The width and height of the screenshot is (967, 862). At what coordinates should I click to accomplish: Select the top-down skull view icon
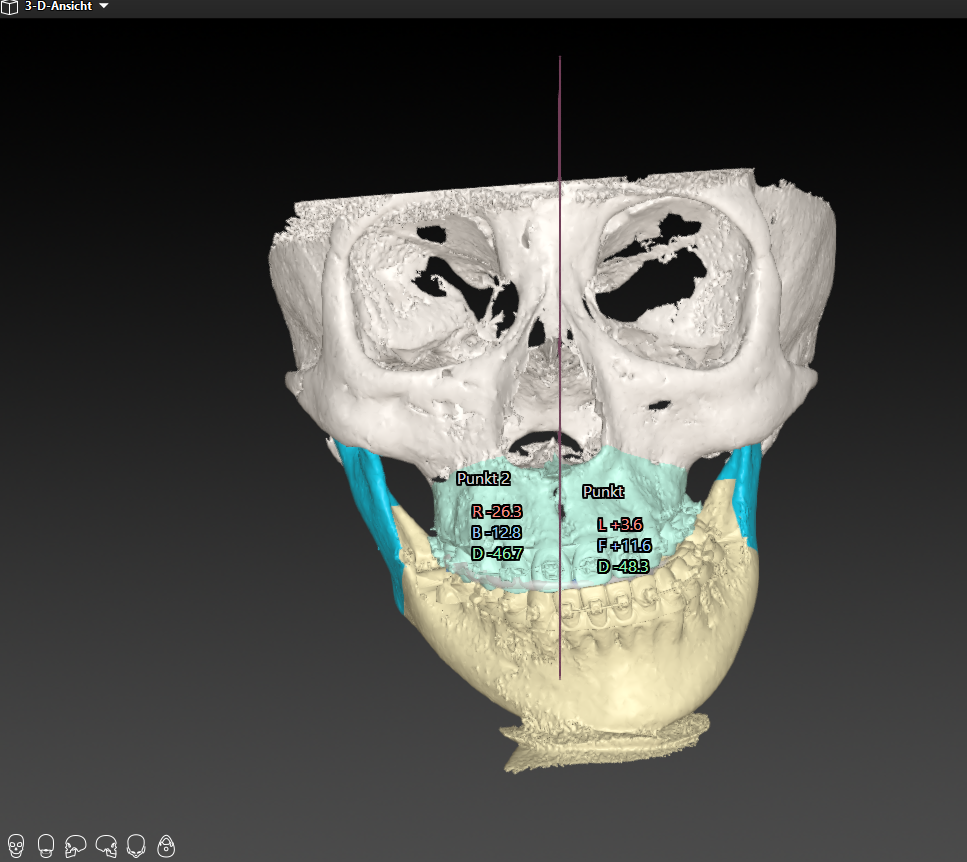(x=136, y=847)
